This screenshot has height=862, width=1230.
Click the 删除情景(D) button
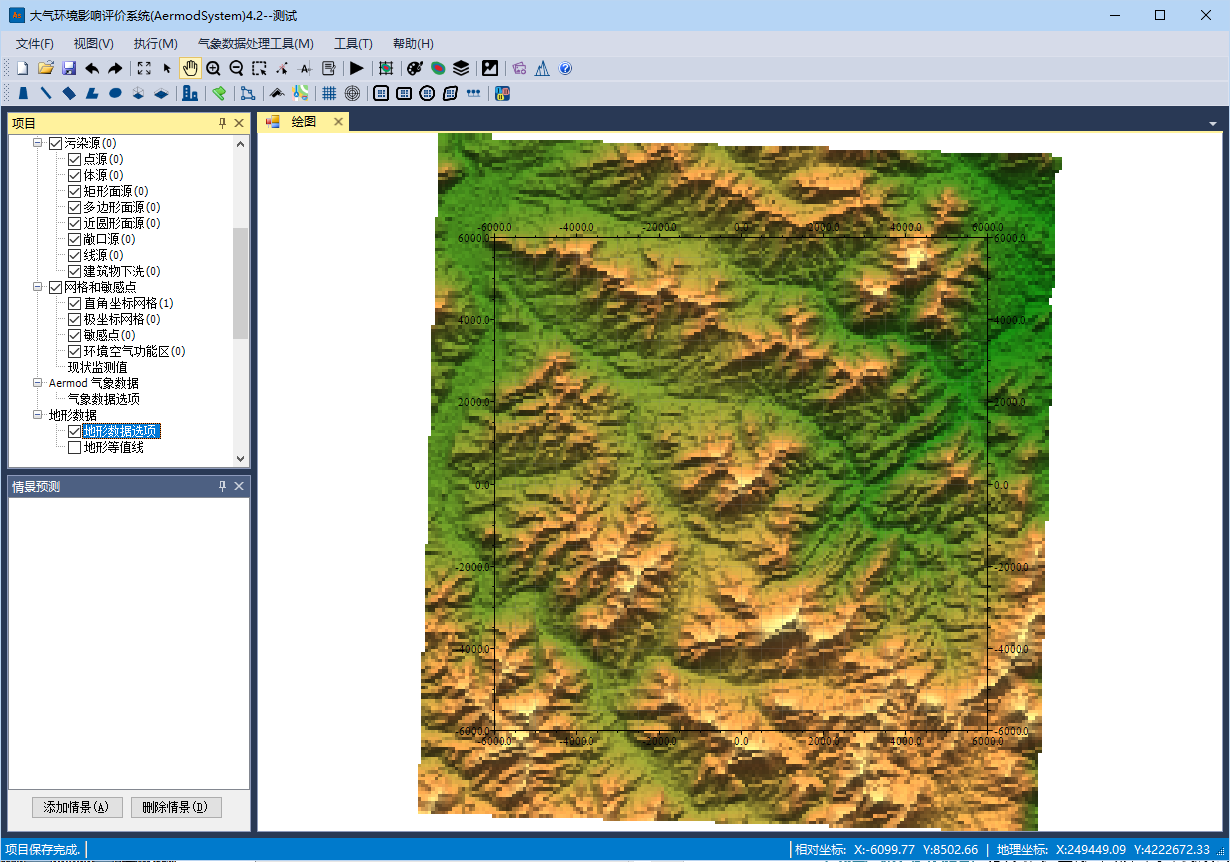(176, 807)
